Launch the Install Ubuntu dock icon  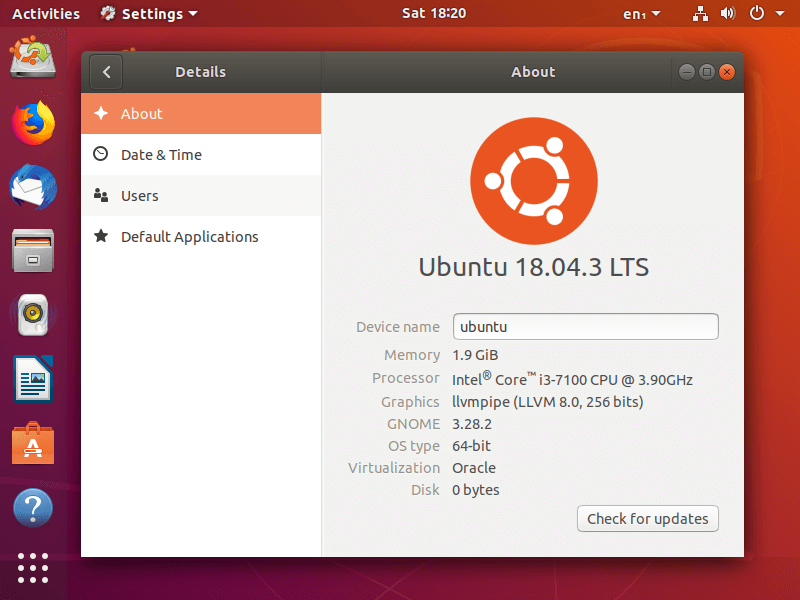33,57
